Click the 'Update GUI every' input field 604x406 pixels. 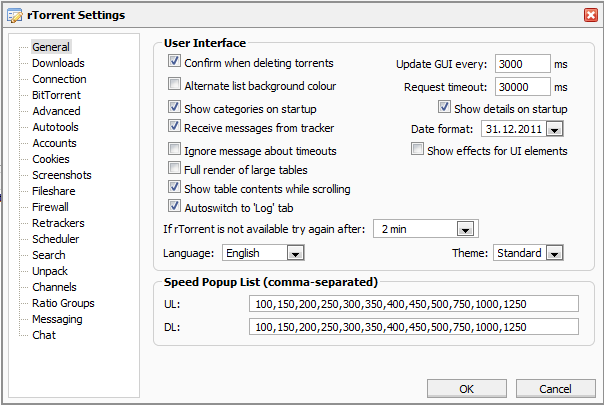pyautogui.click(x=522, y=63)
